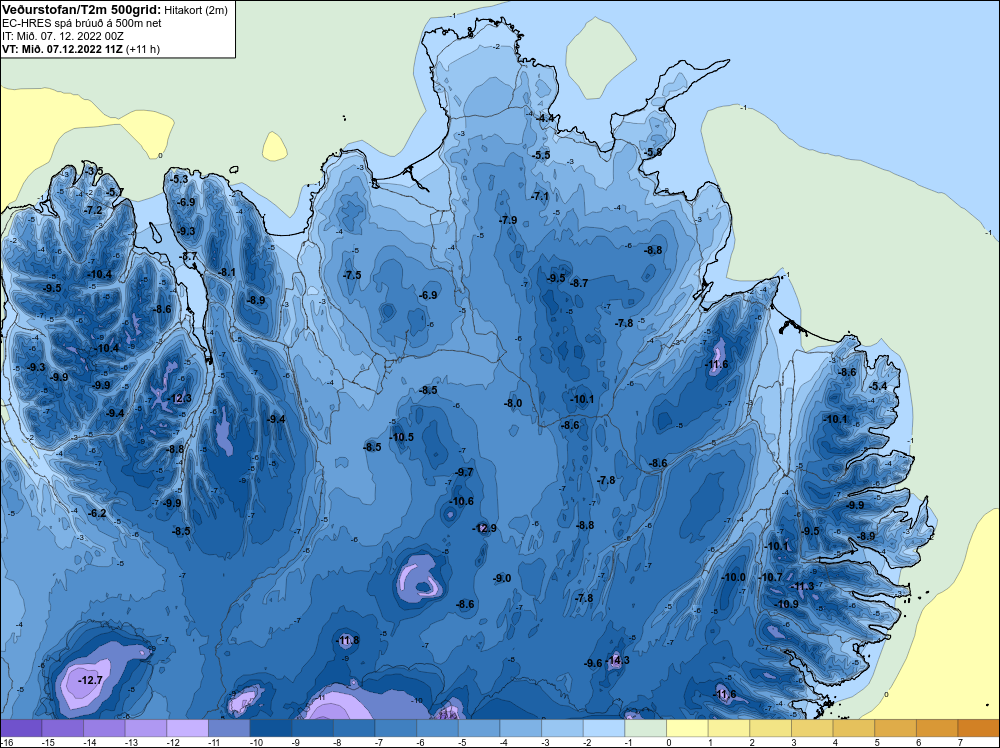This screenshot has height=748, width=1000.
Task: Click the 'VT: Mið. 07.12.2022 11Z' valid time
Action: (62, 49)
